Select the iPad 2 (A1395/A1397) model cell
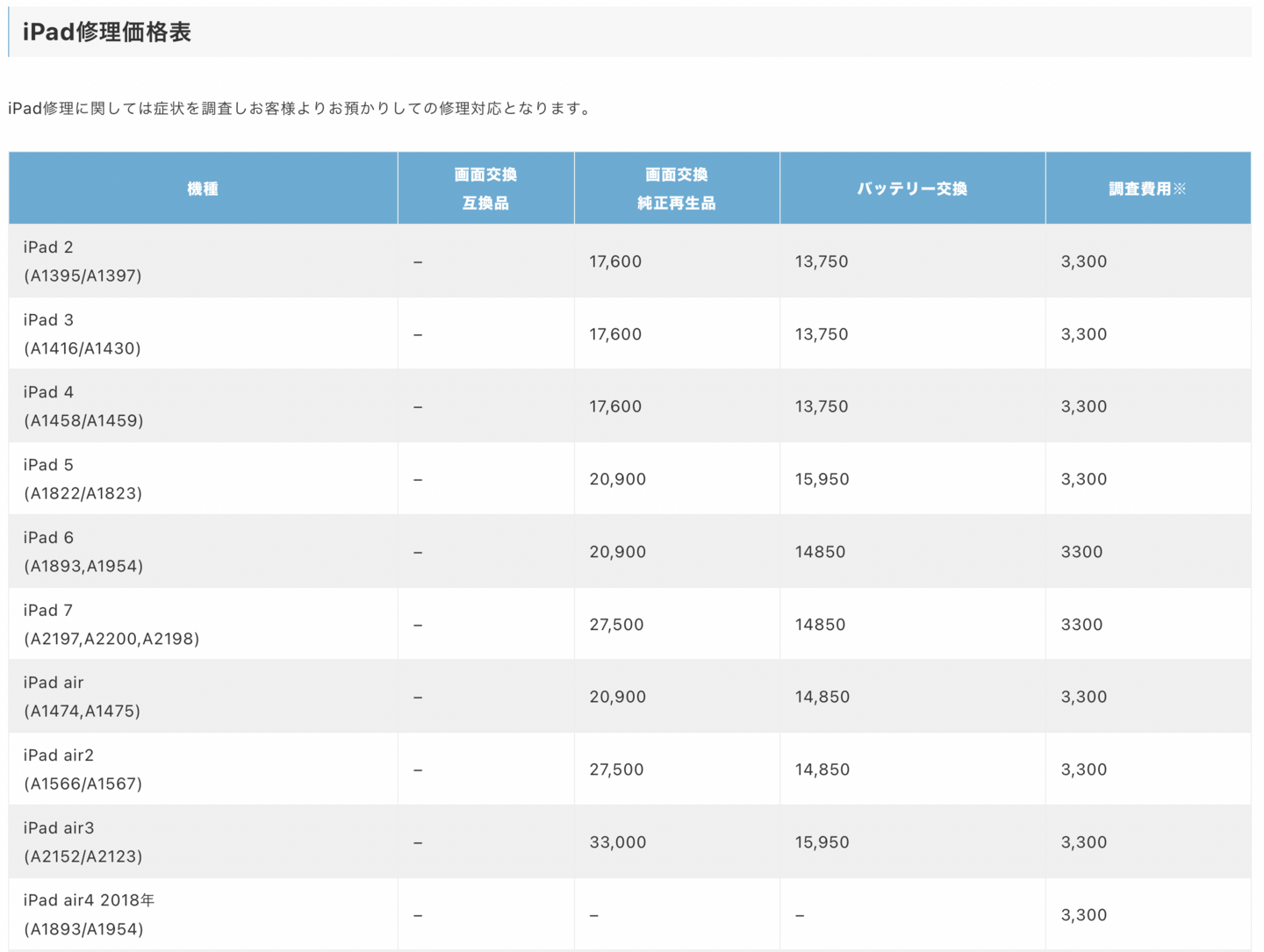Viewport: 1264px width, 952px height. (83, 261)
